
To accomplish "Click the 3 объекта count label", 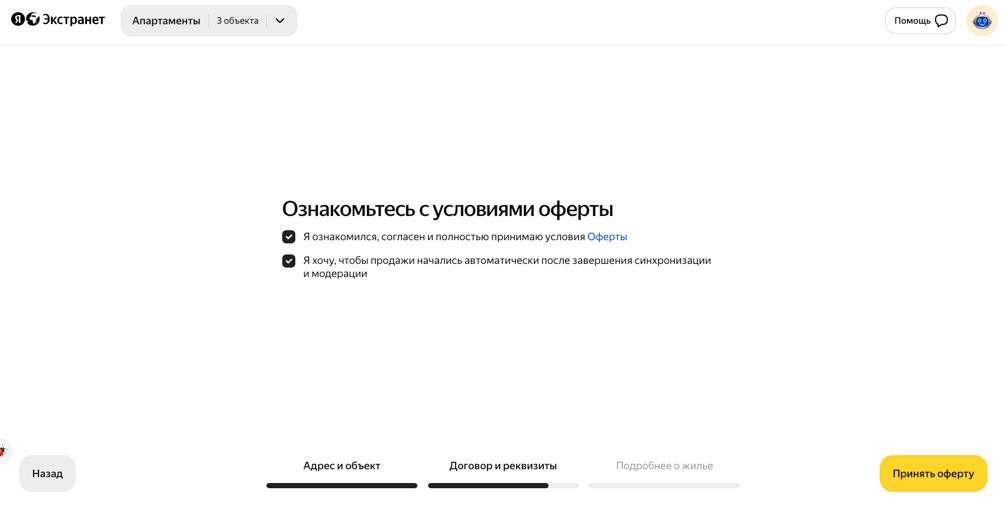I will click(x=237, y=21).
